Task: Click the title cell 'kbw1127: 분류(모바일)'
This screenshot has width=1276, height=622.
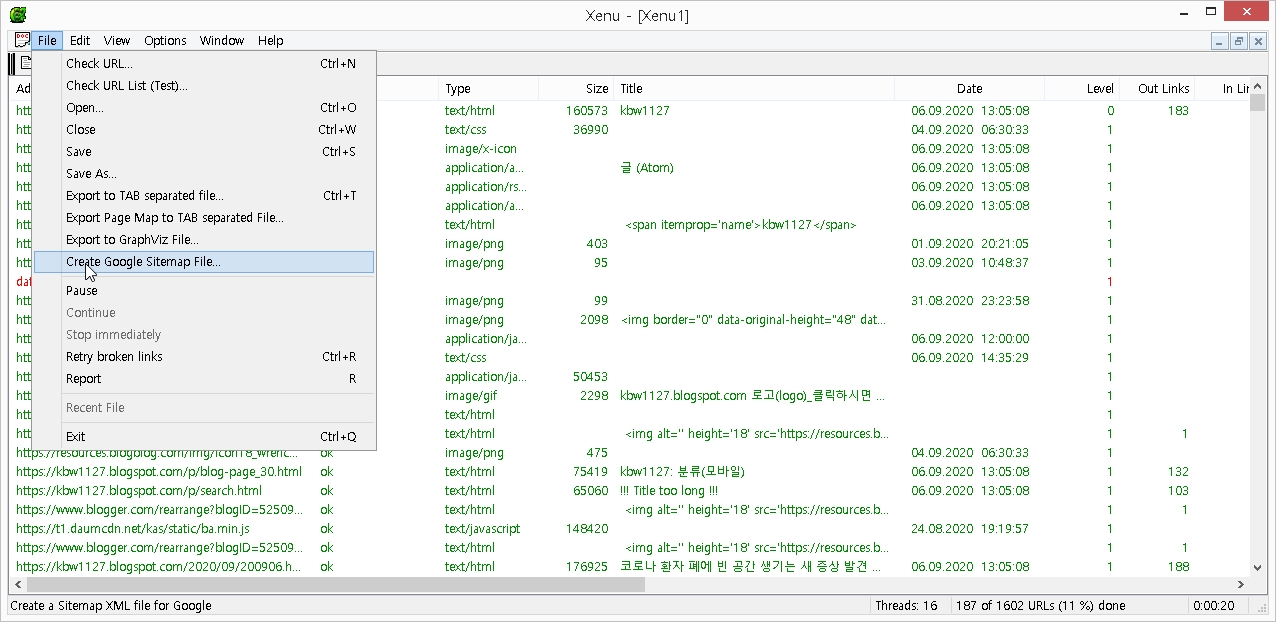Action: click(x=682, y=472)
